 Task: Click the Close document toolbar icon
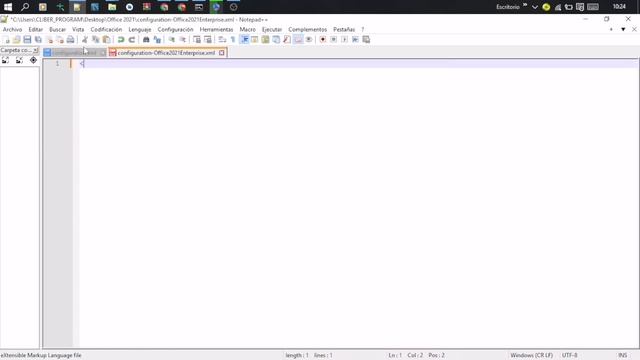49,40
